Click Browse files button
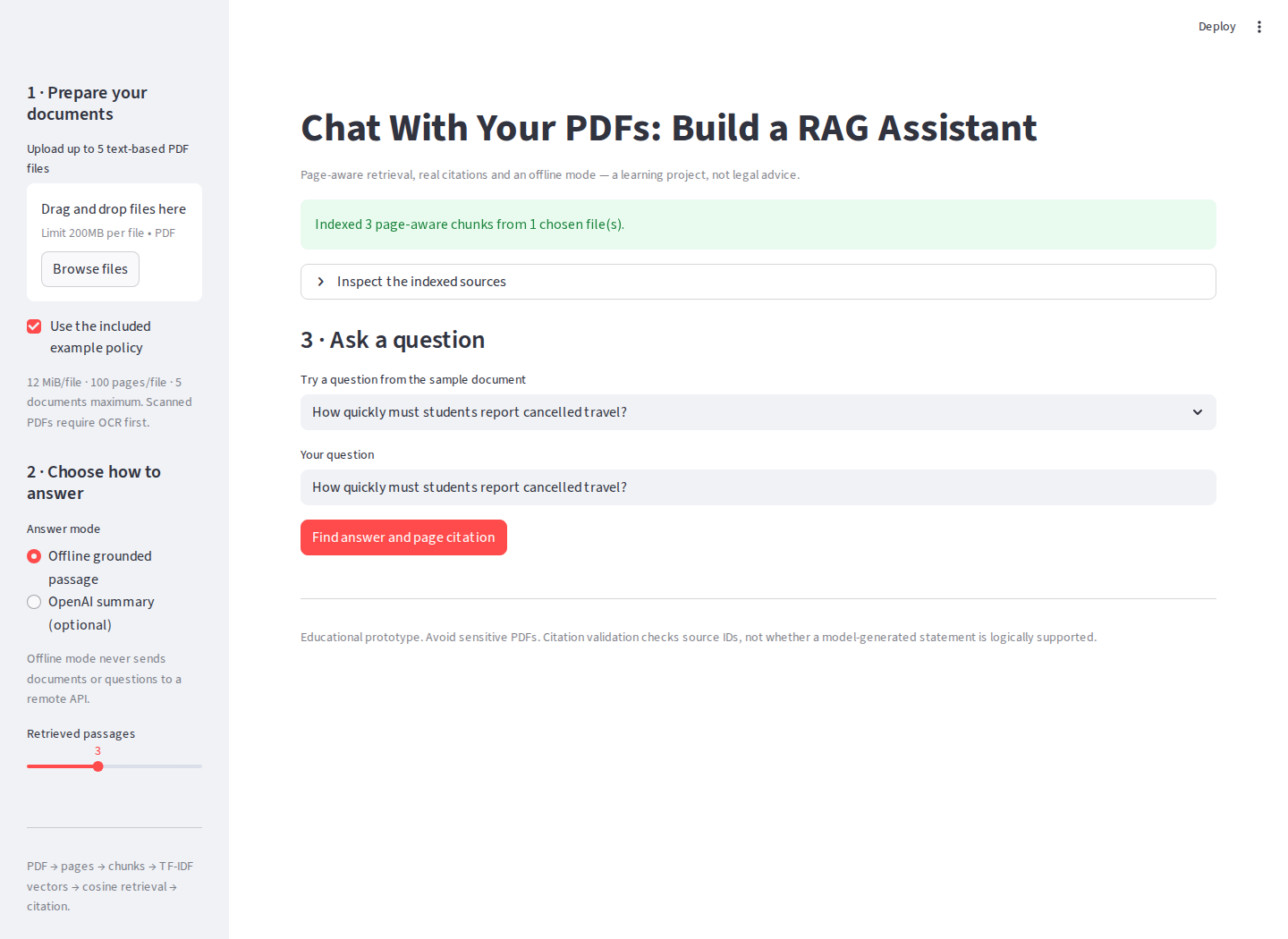This screenshot has width=1288, height=939. (x=90, y=269)
